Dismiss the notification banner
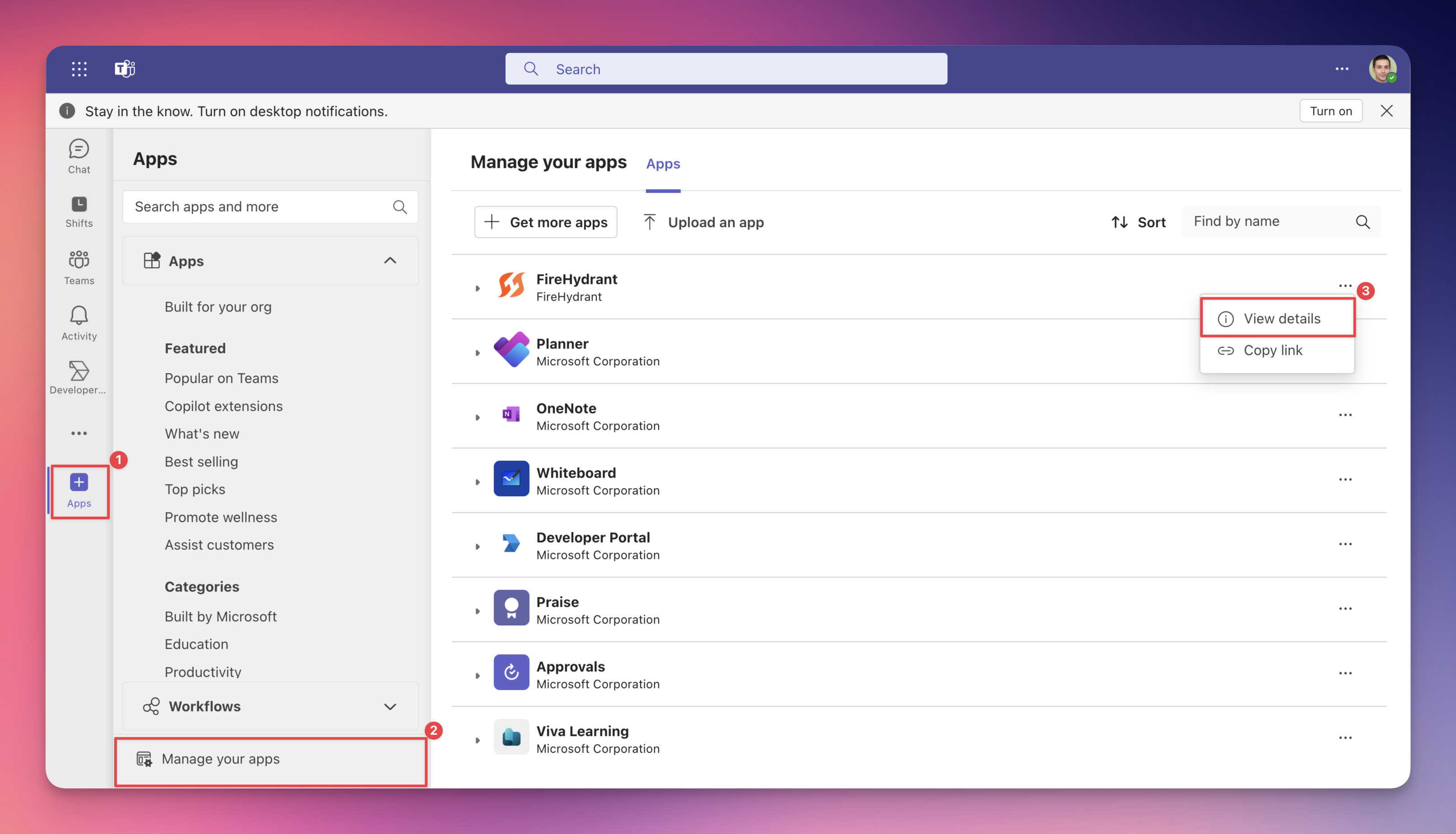 [1386, 111]
